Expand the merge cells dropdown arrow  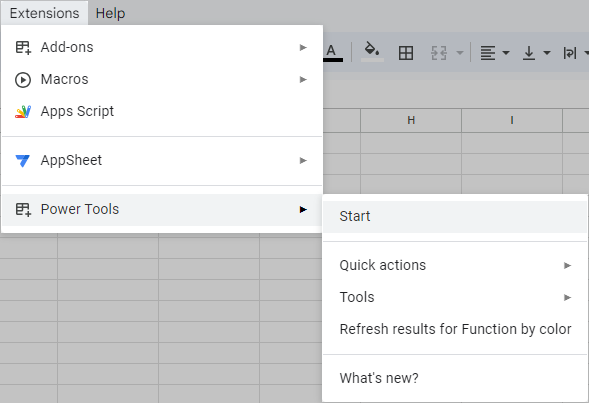coord(459,53)
